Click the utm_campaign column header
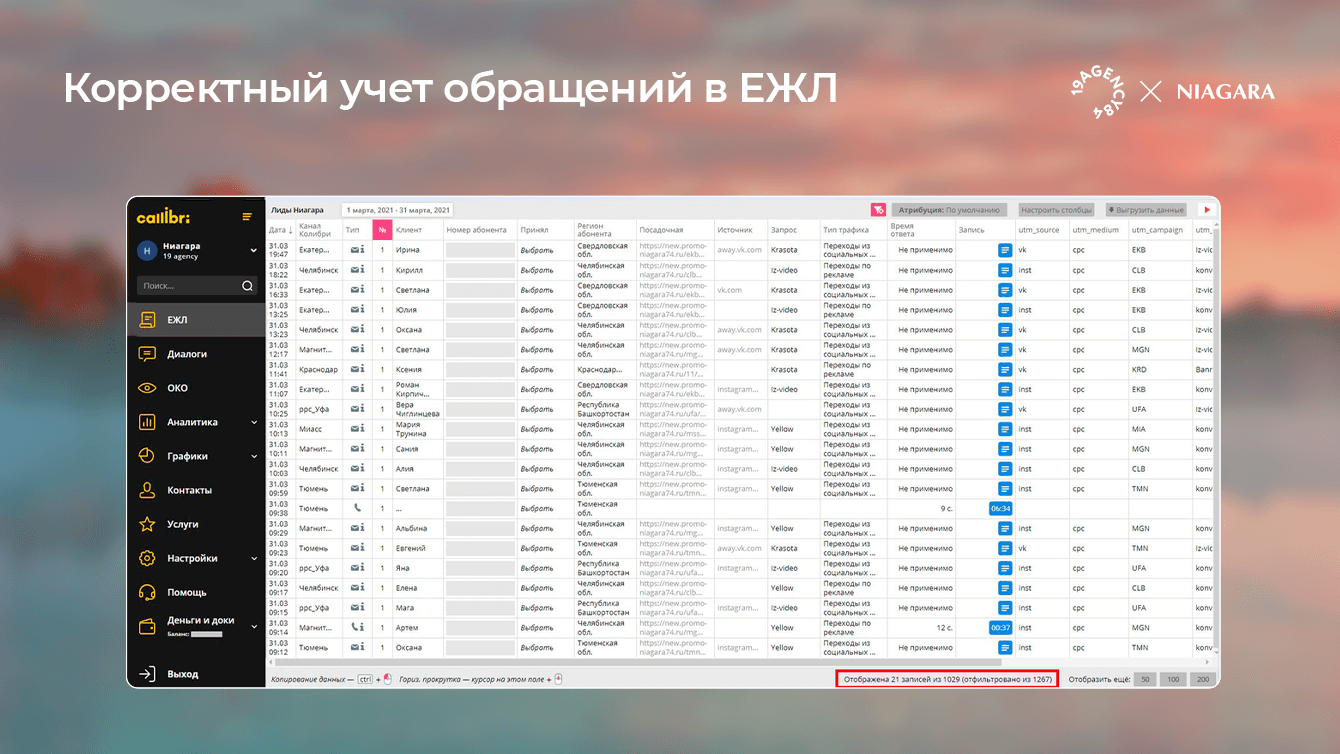Screen dimensions: 1340x754 point(1157,230)
